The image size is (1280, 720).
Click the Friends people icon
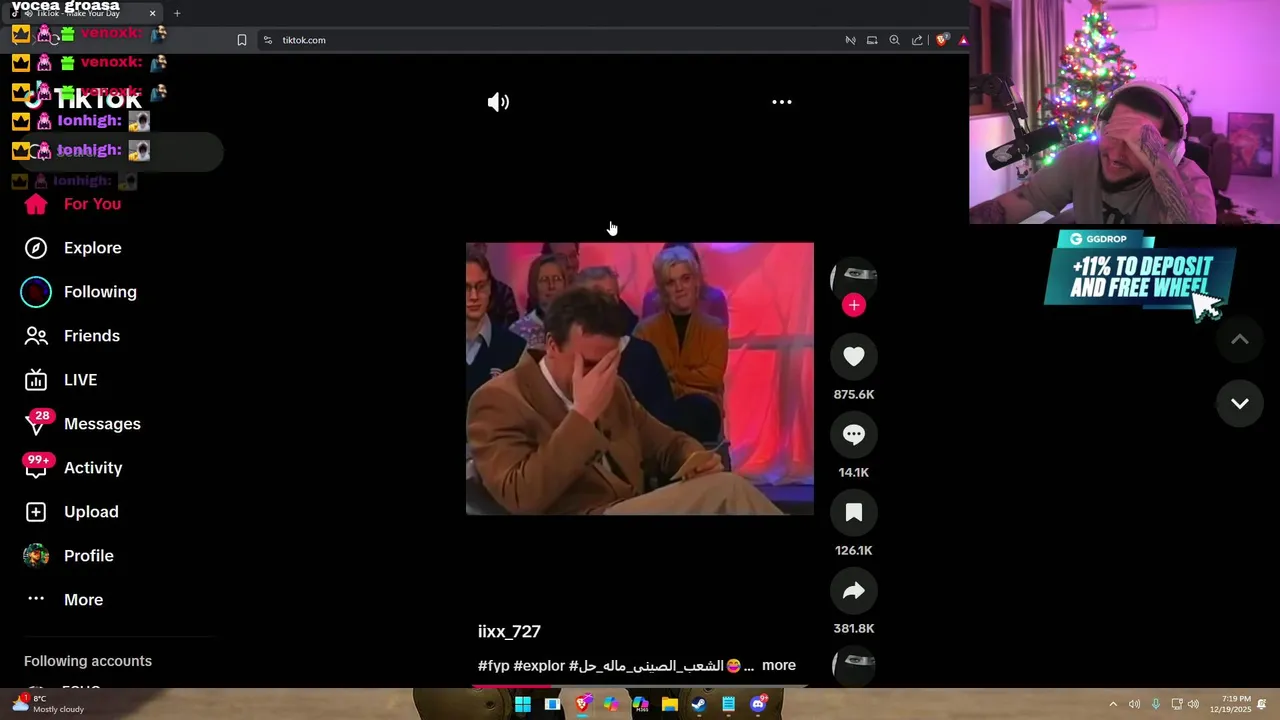pyautogui.click(x=36, y=336)
